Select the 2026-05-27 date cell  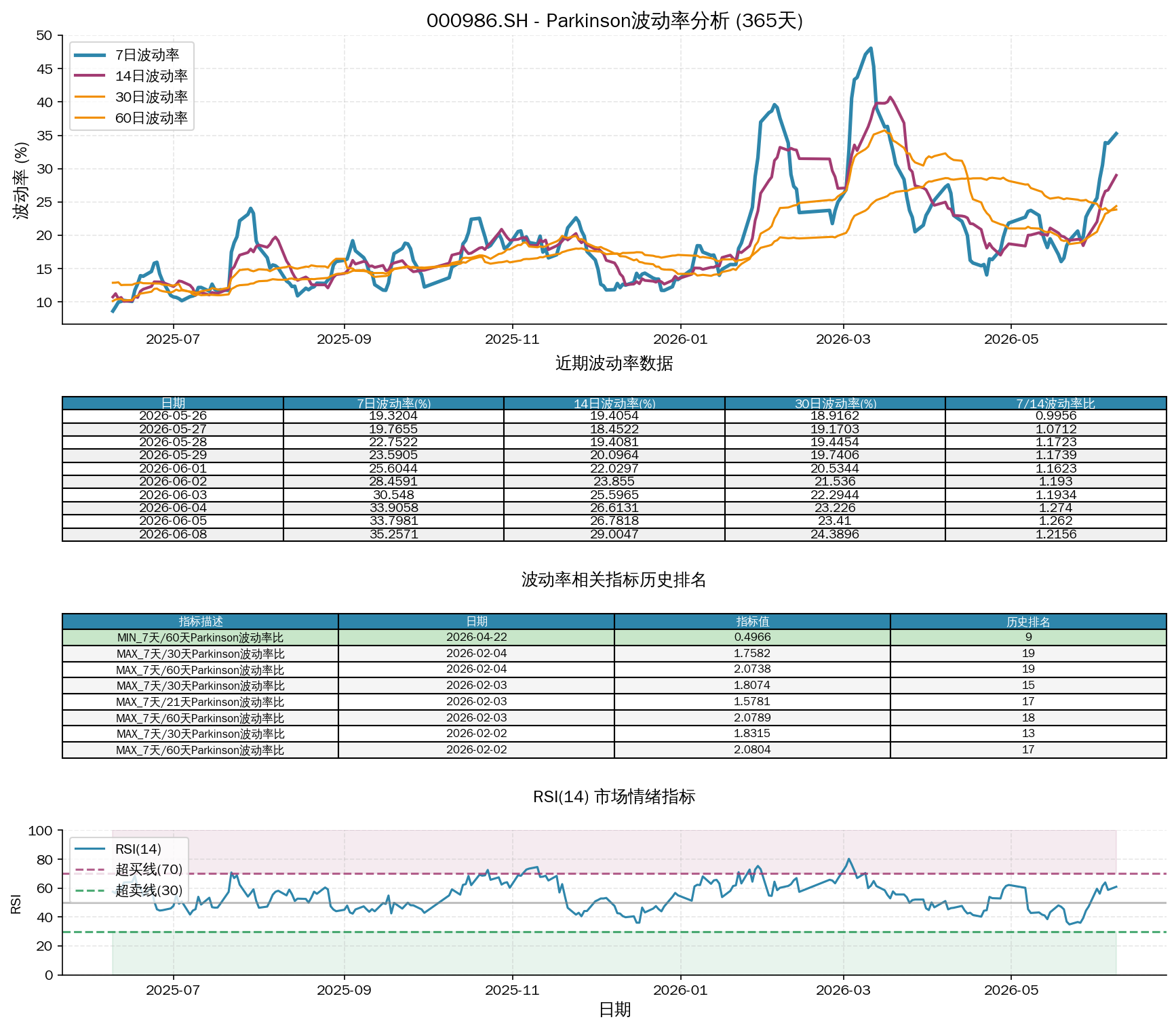[x=173, y=429]
